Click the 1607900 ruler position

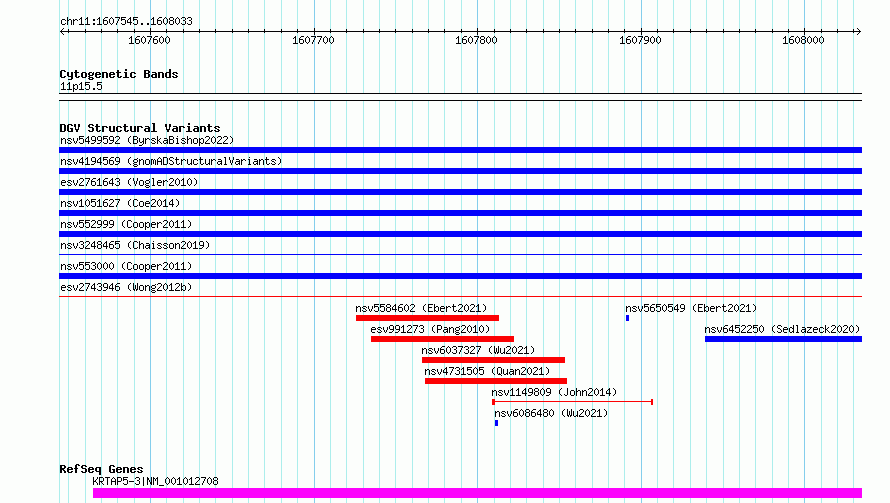tap(640, 40)
